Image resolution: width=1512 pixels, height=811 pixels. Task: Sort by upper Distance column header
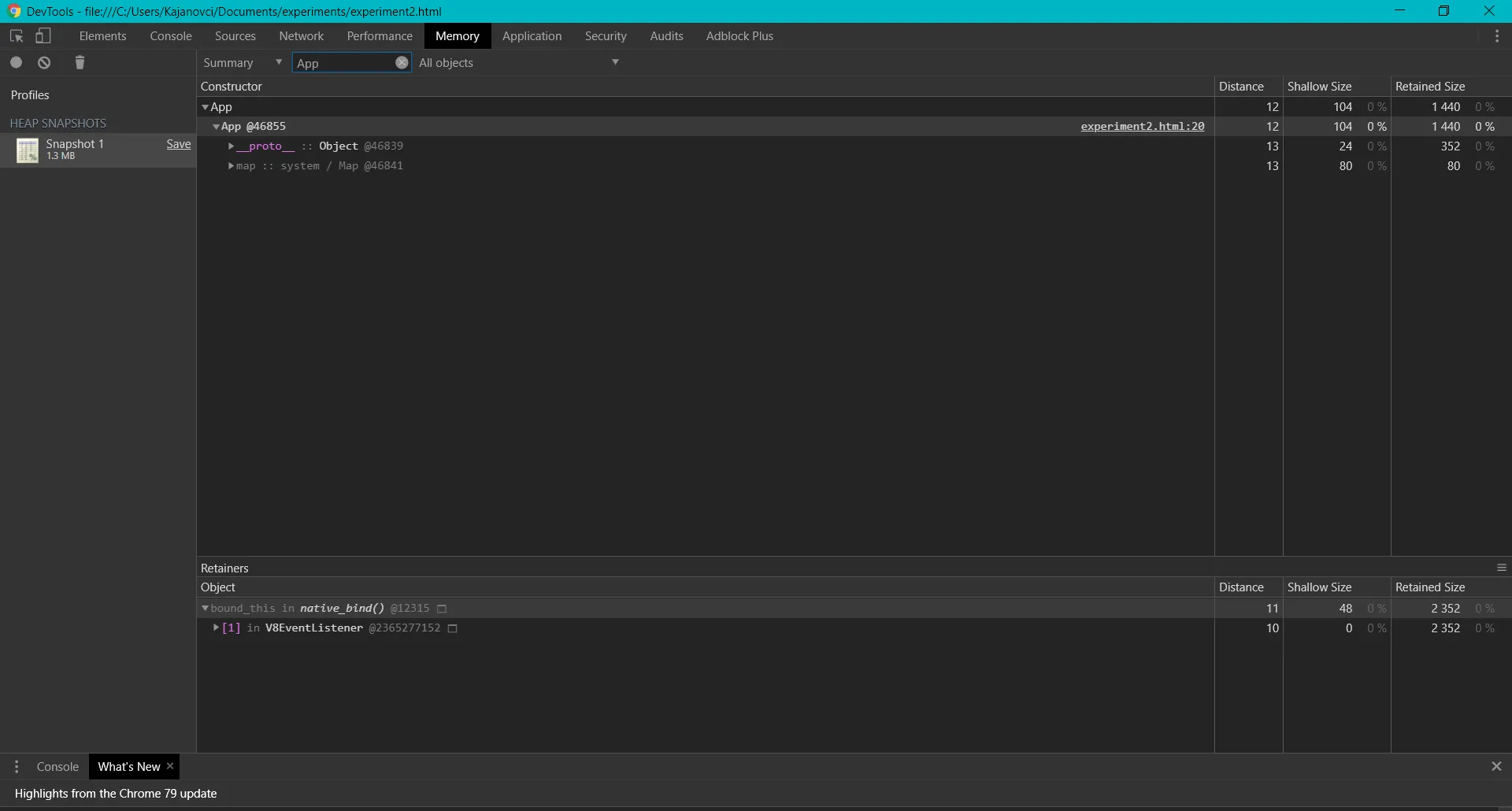1248,87
